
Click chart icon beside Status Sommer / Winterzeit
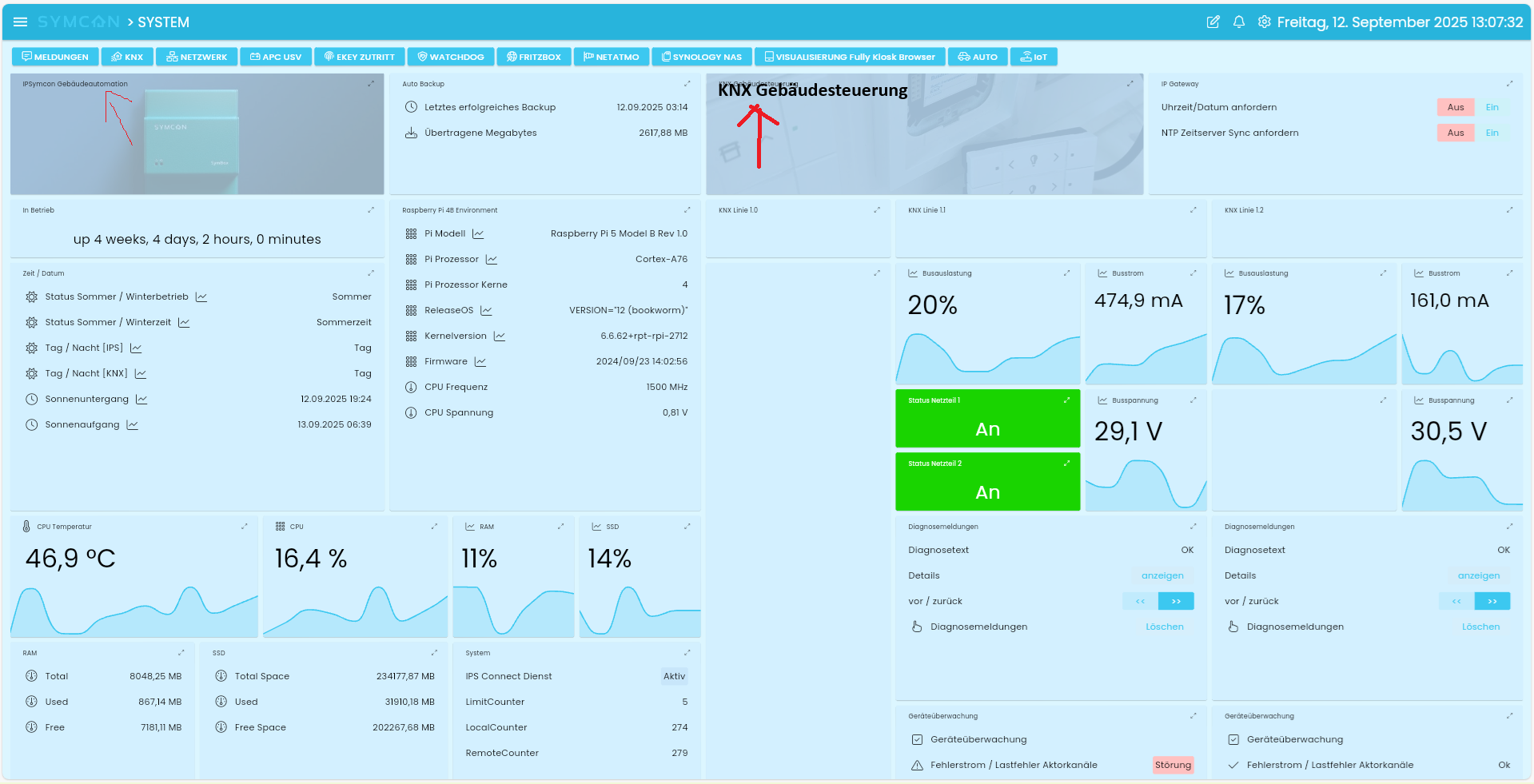tap(184, 323)
